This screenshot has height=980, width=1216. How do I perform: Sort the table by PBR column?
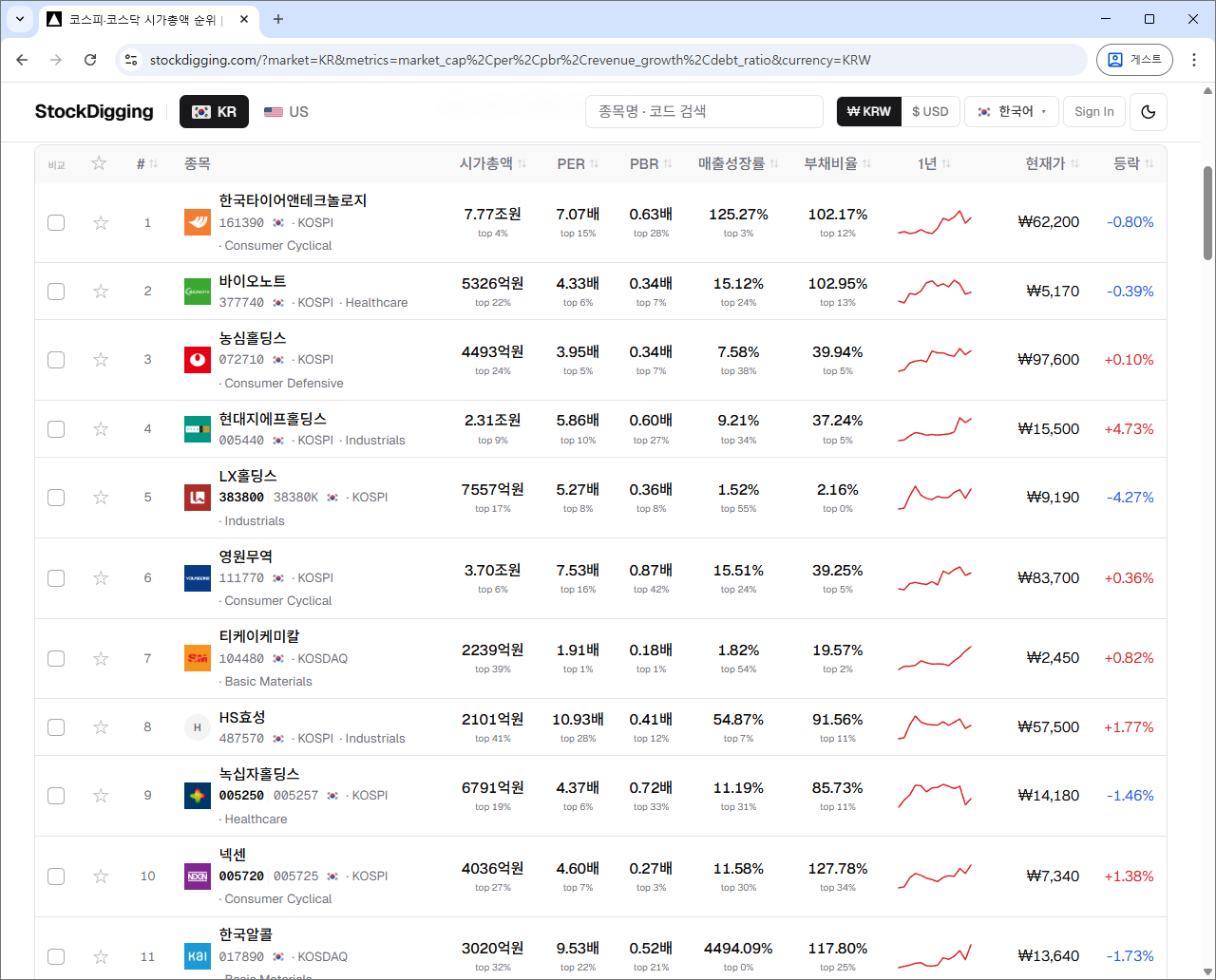click(651, 163)
